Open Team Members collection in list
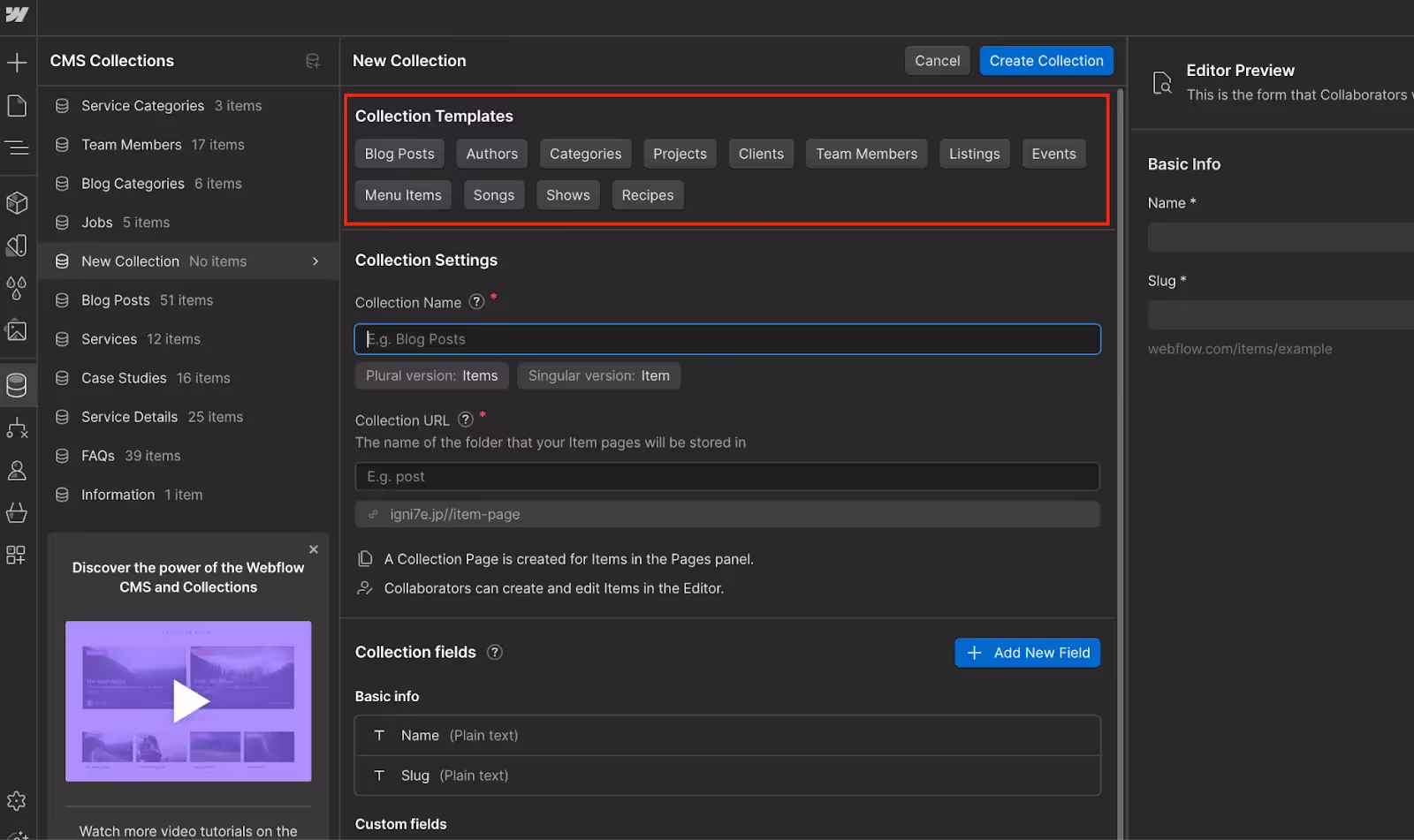The height and width of the screenshot is (840, 1414). point(188,145)
